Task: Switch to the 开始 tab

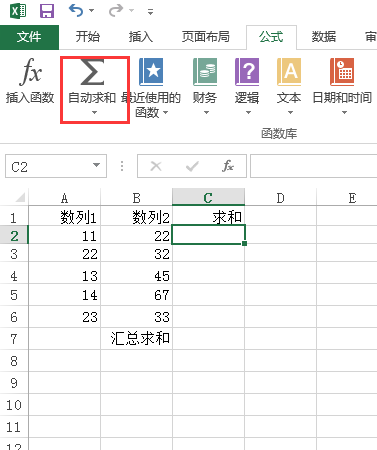Action: coord(87,37)
